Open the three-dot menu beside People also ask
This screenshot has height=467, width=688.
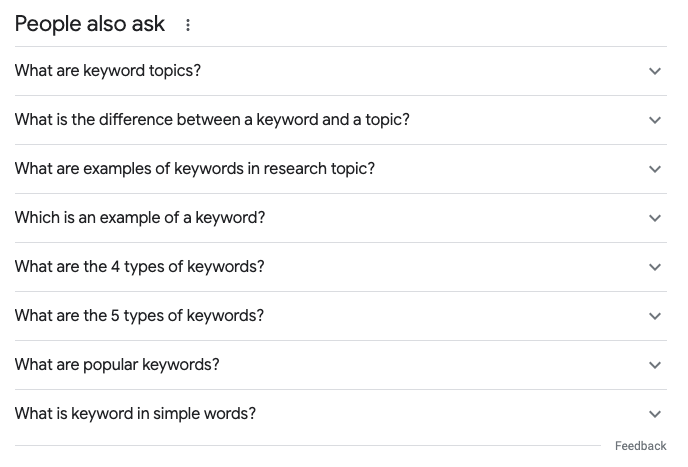(189, 25)
